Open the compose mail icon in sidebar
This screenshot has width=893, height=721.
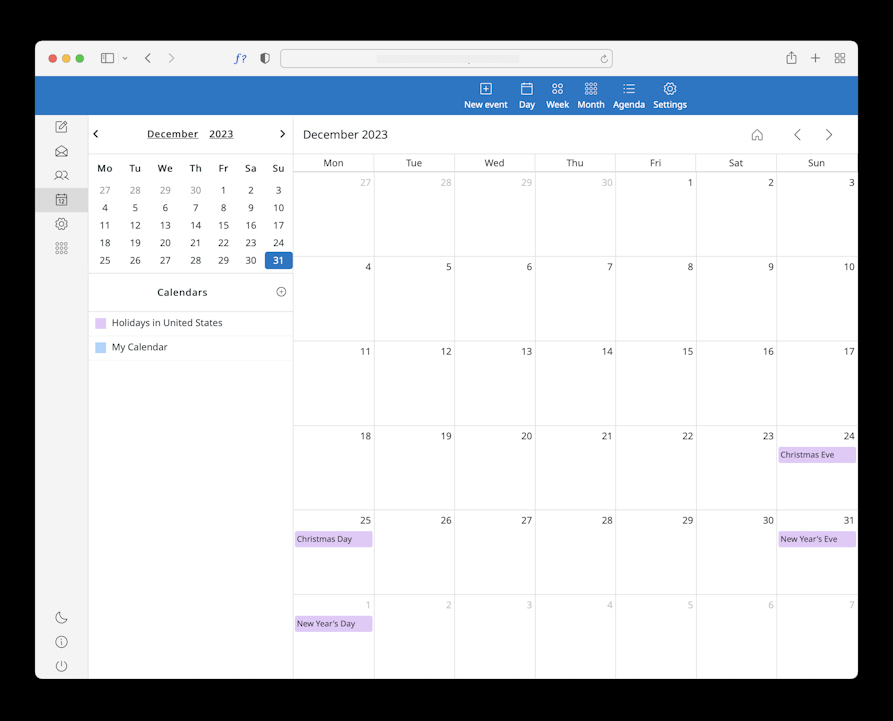(62, 127)
